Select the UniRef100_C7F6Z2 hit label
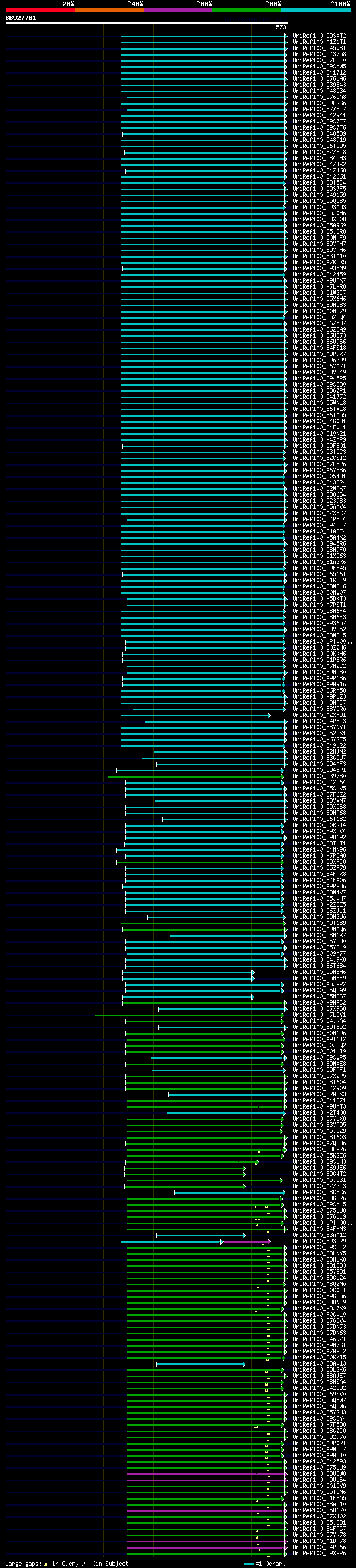356x1568 pixels. [x=319, y=794]
